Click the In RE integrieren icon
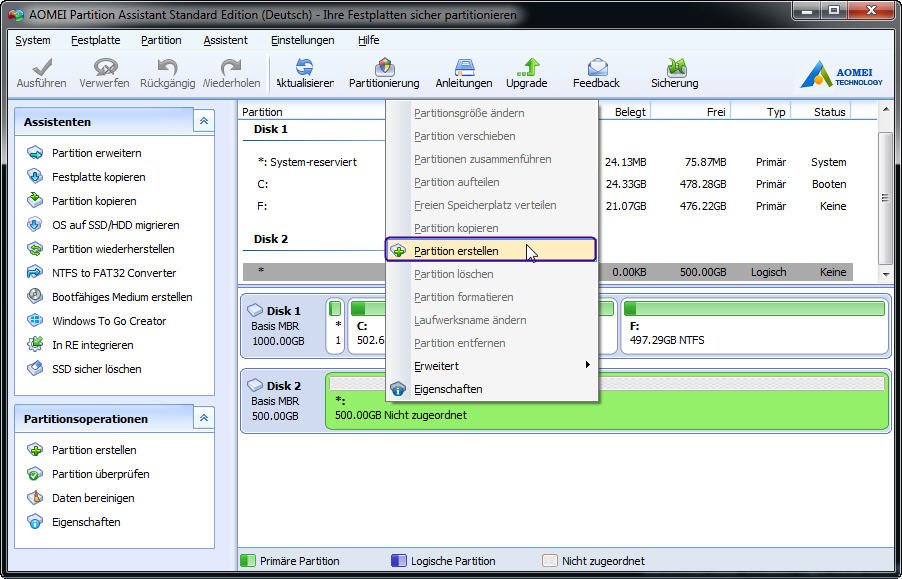Image resolution: width=902 pixels, height=579 pixels. tap(35, 345)
